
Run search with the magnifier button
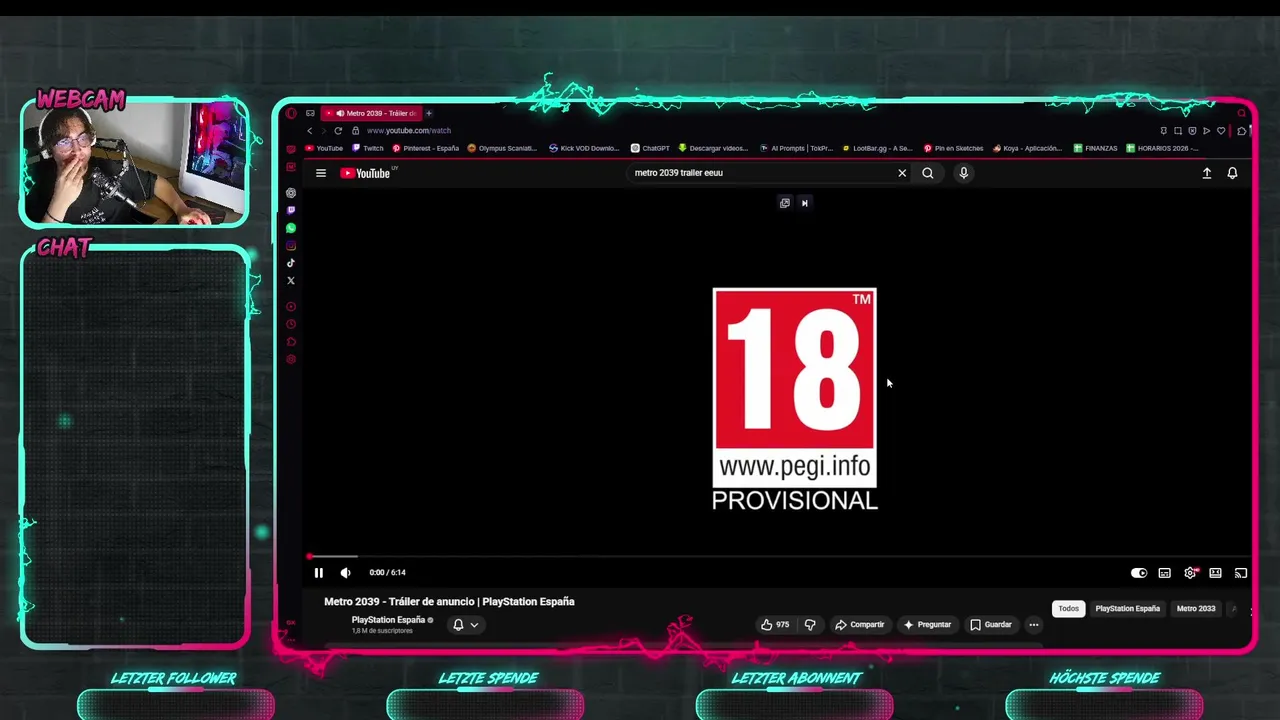[928, 173]
